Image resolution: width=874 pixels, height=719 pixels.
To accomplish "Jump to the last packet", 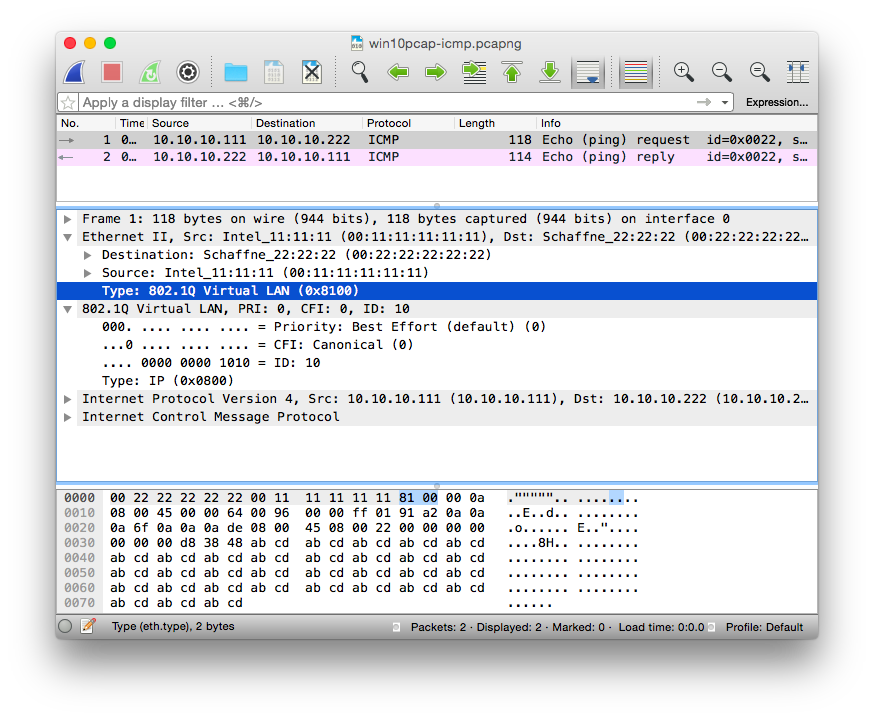I will [550, 72].
